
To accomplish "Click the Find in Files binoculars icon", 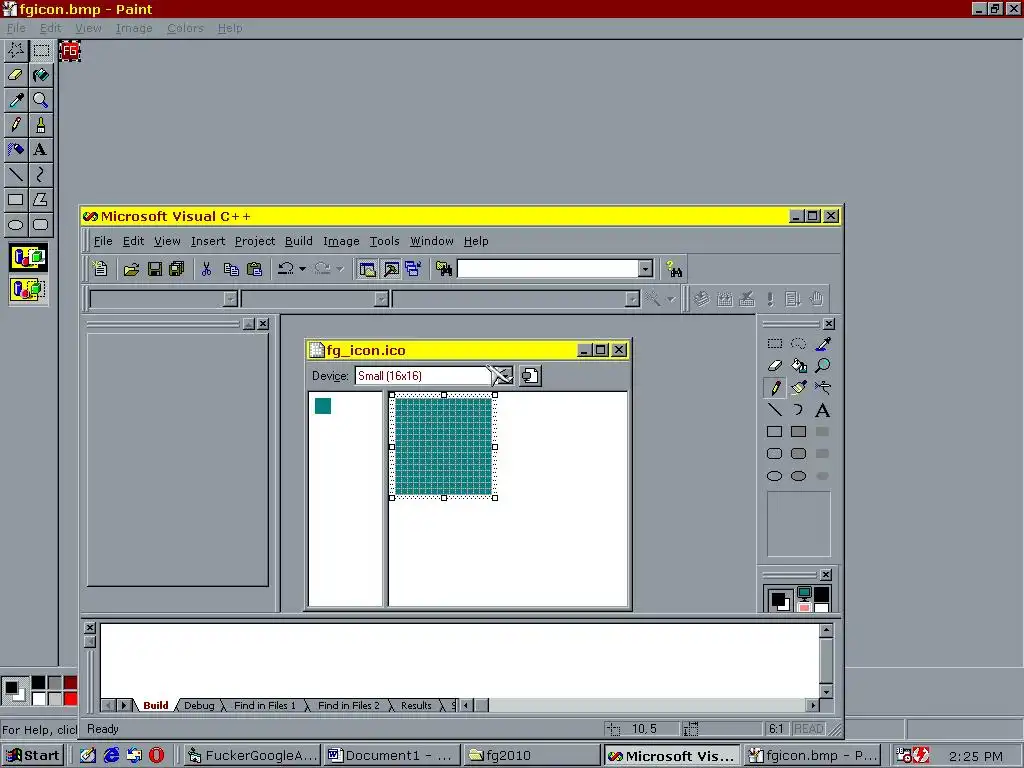I will (x=444, y=268).
